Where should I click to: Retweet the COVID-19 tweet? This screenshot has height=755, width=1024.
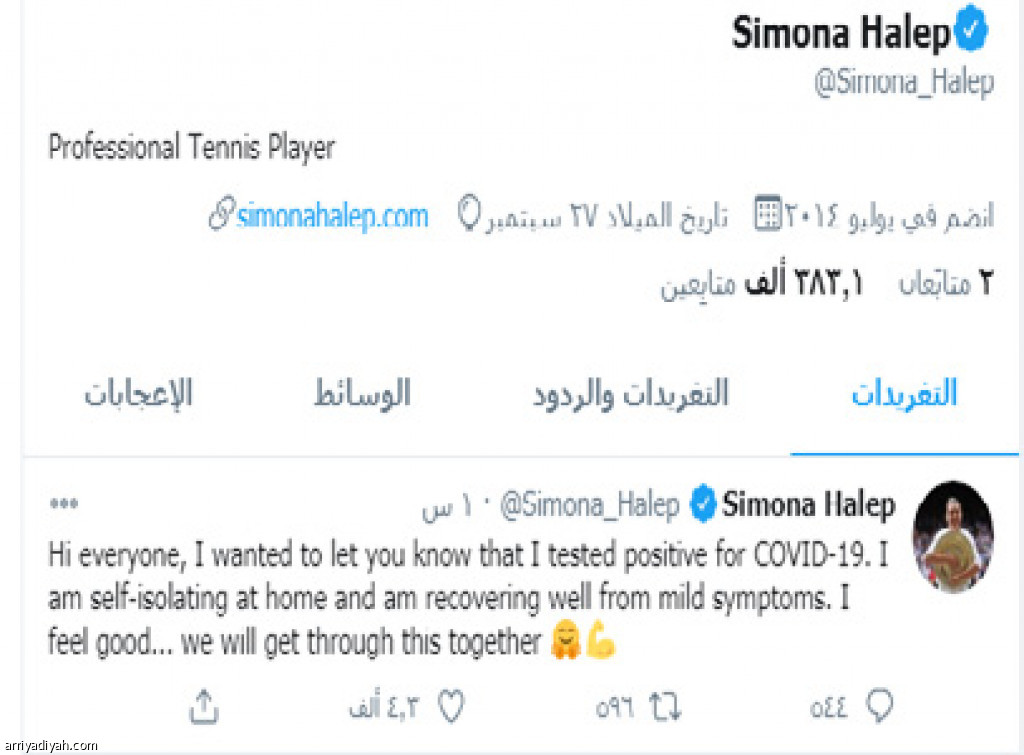click(x=664, y=707)
